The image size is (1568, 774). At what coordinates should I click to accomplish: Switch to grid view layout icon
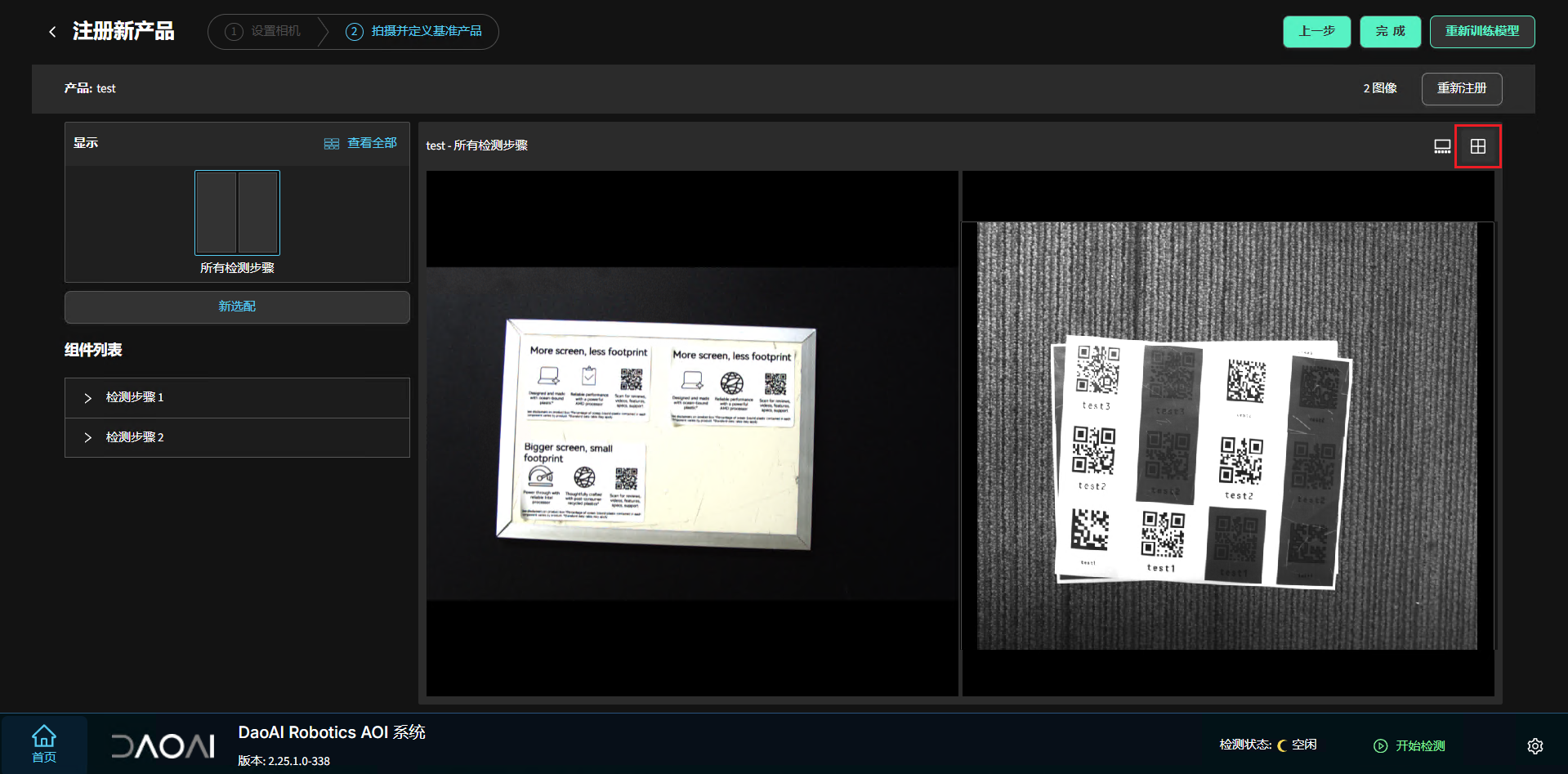click(1477, 146)
